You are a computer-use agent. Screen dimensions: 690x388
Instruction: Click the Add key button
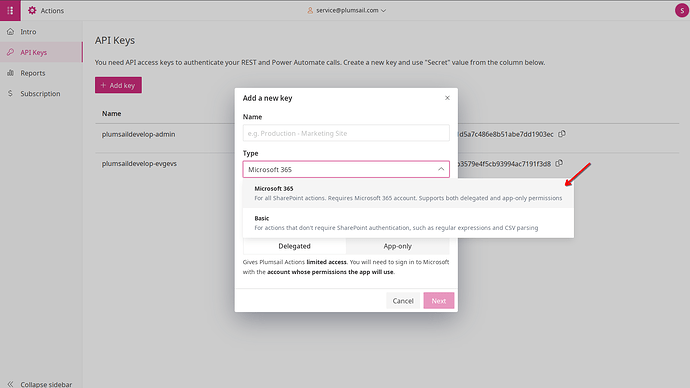[118, 85]
